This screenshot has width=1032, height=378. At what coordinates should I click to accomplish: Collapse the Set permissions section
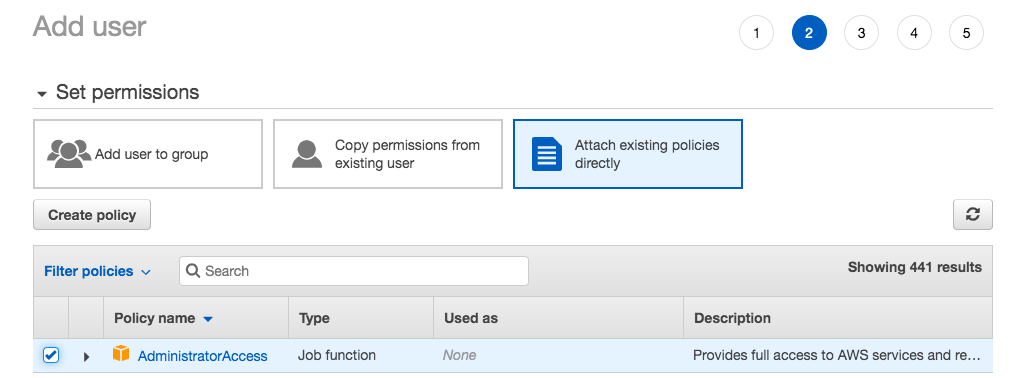coord(42,94)
